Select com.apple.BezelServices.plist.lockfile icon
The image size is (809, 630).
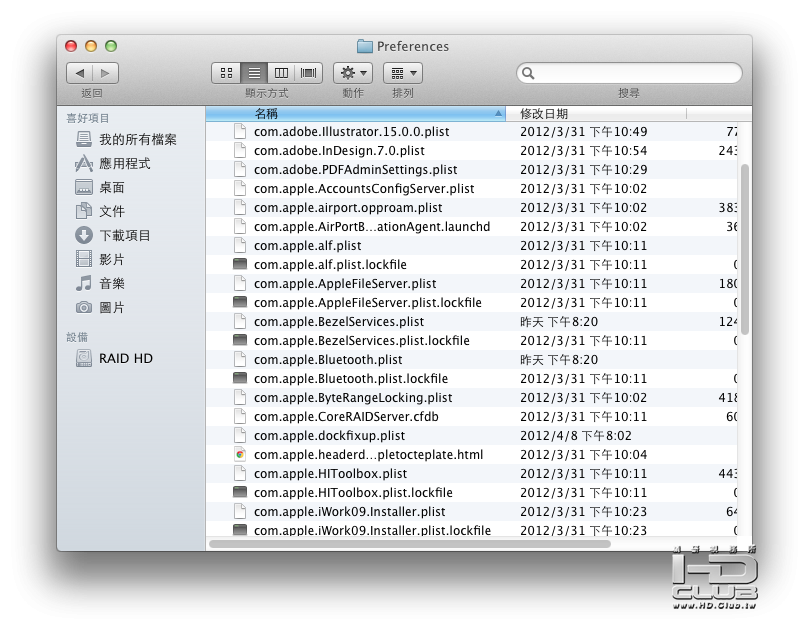[240, 340]
